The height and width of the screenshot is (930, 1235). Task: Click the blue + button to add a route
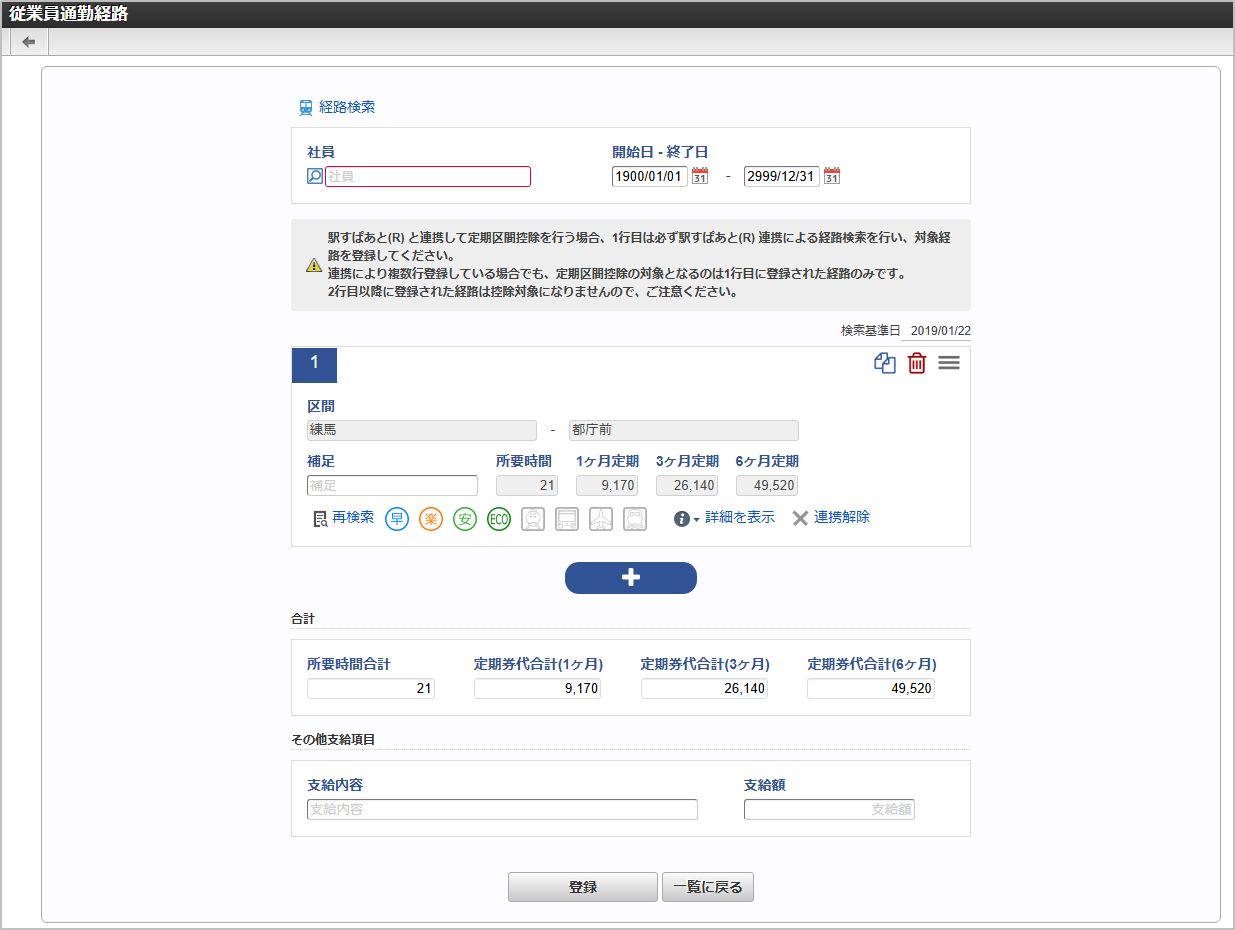tap(631, 578)
